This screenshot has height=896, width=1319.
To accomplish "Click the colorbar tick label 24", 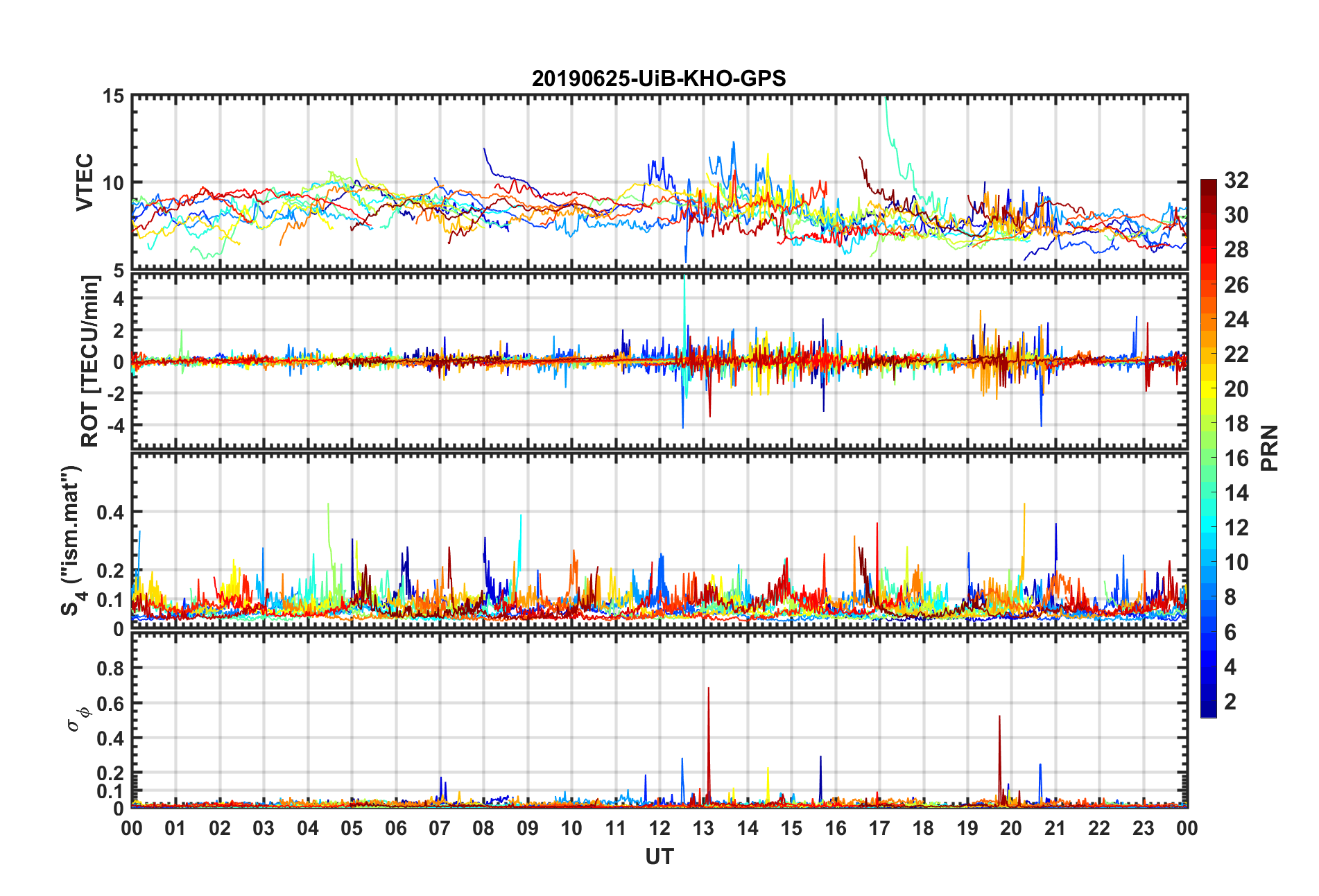I will 1236,320.
